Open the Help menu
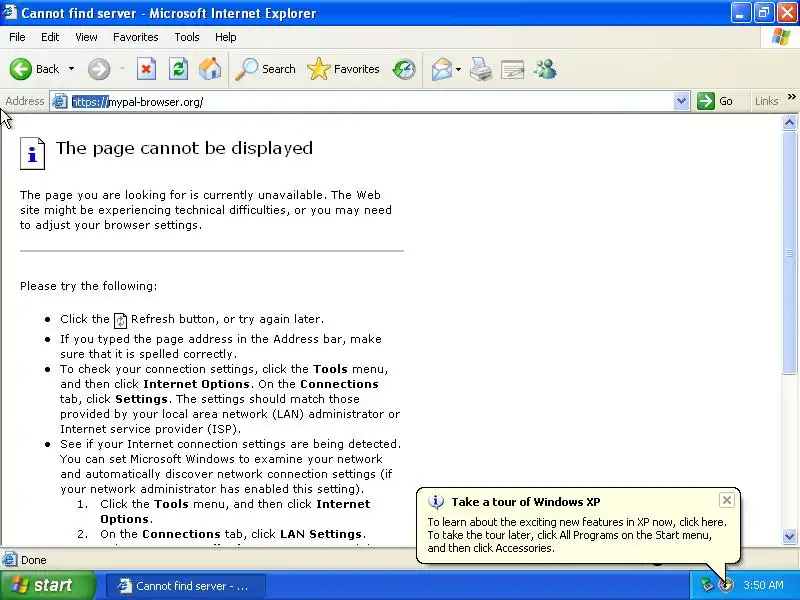 (x=226, y=37)
